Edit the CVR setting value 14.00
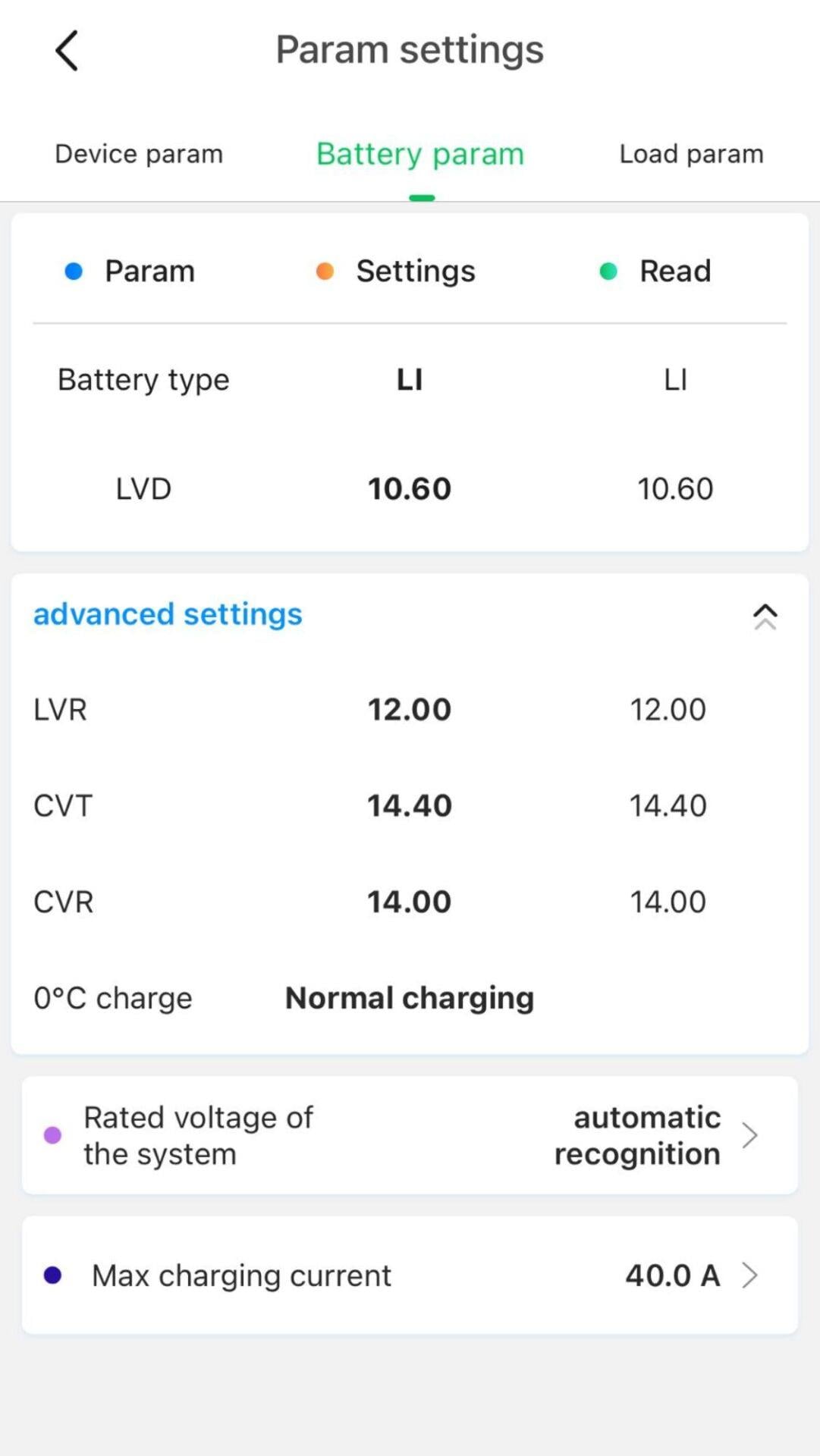Viewport: 820px width, 1456px height. (410, 902)
